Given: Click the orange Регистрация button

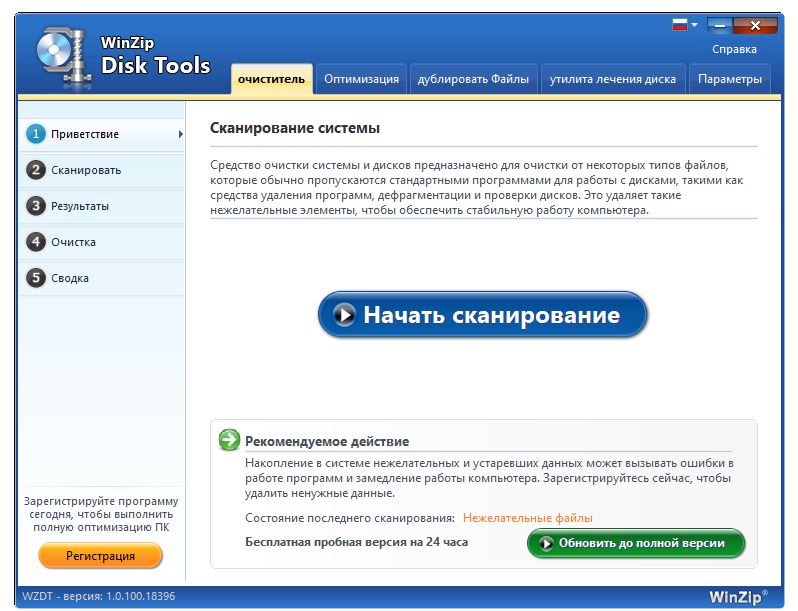Looking at the screenshot, I should [x=100, y=556].
